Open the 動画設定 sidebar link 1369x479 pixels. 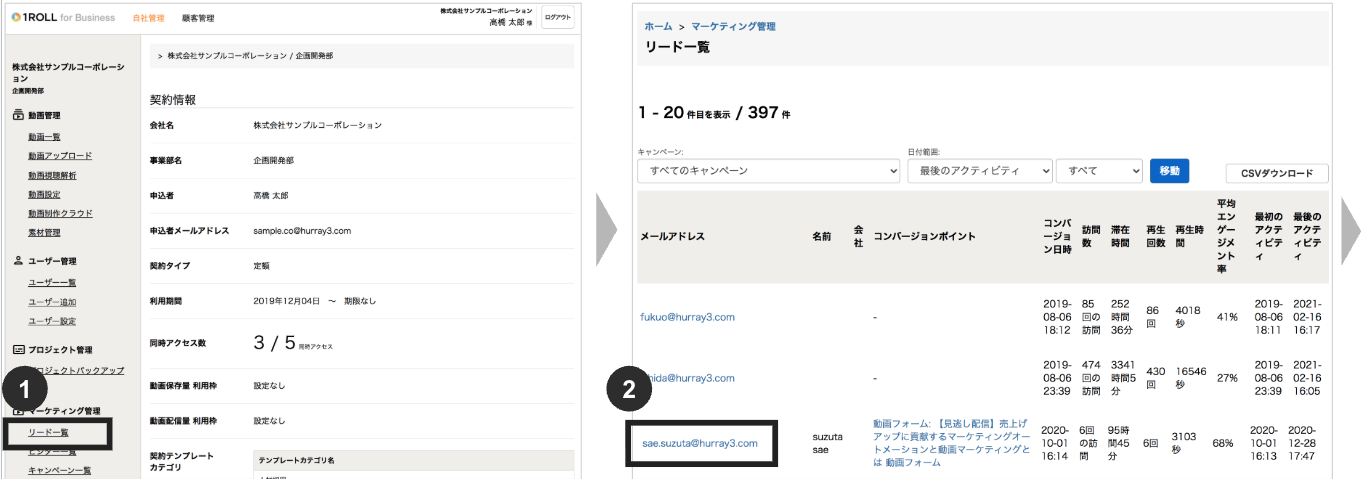(44, 194)
